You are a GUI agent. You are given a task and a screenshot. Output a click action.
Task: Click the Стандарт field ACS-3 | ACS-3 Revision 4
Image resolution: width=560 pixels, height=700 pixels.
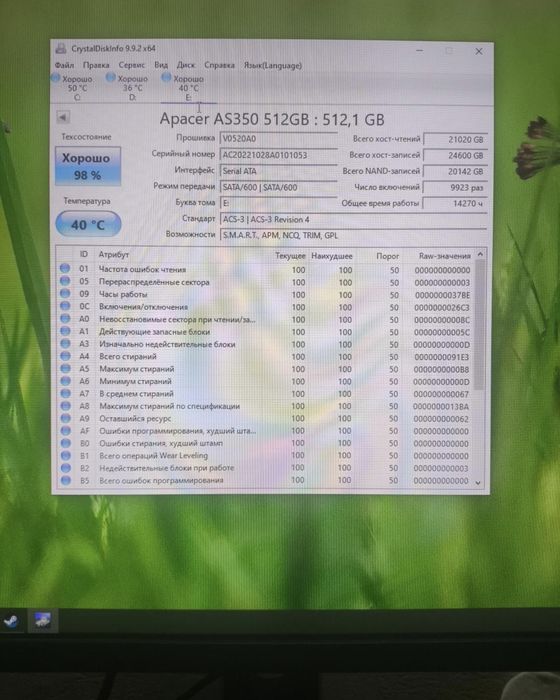[x=353, y=219]
